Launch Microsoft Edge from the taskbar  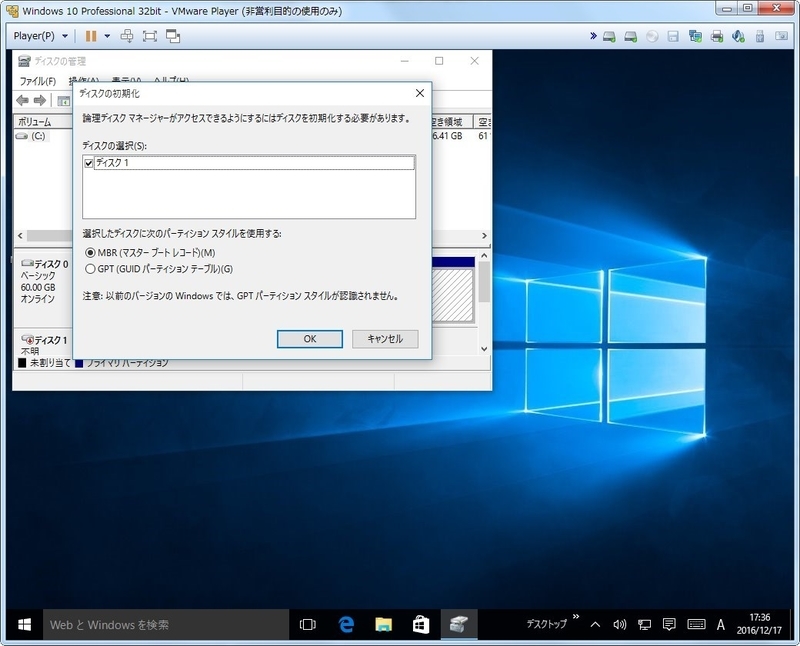[x=346, y=625]
